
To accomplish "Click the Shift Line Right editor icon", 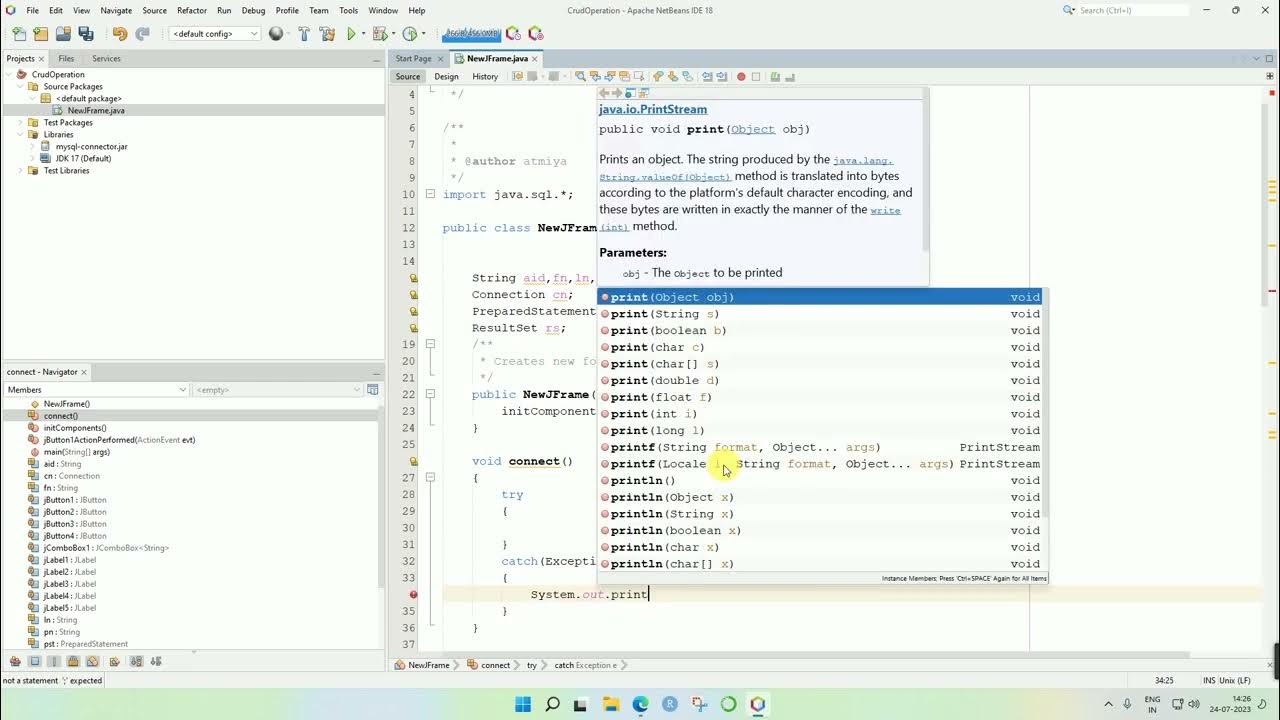I will [x=721, y=76].
